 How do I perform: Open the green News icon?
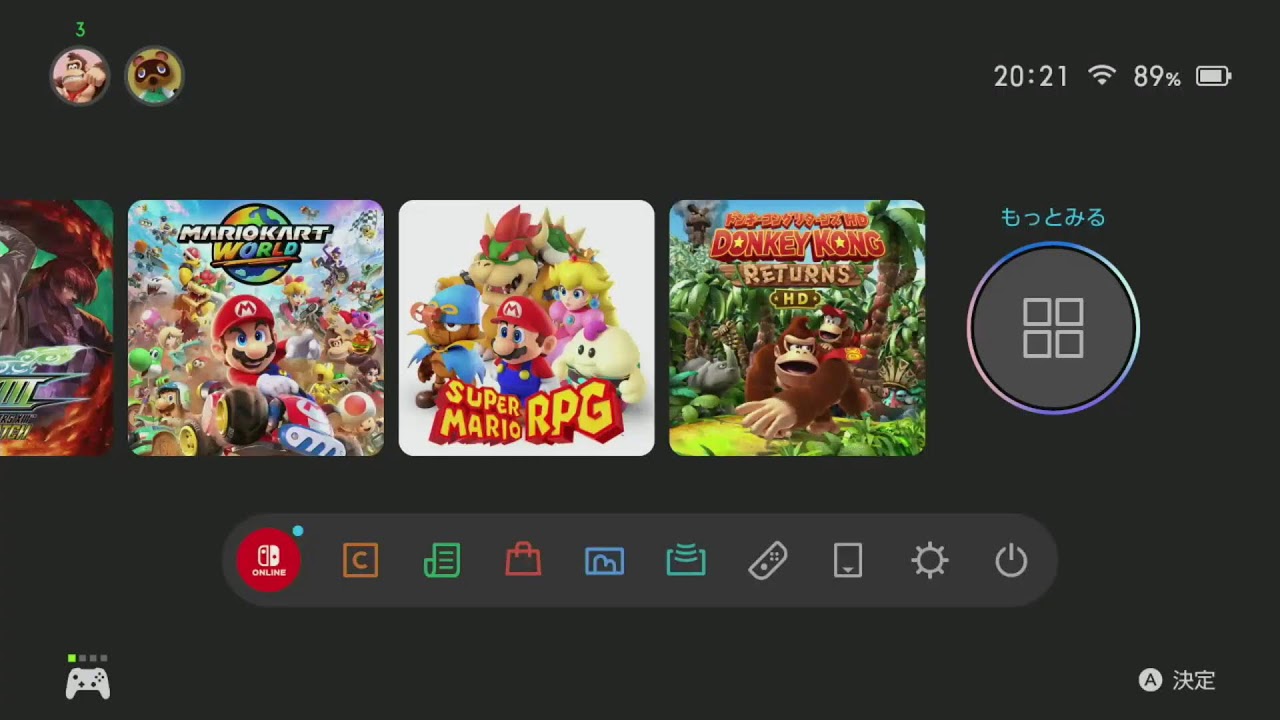pyautogui.click(x=442, y=561)
